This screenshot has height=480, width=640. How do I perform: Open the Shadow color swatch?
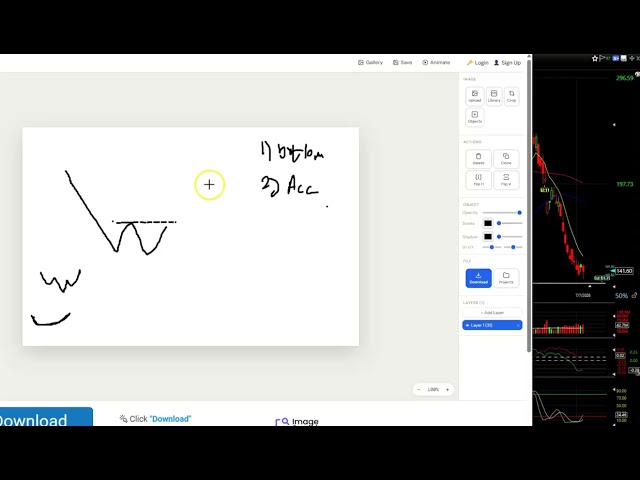488,237
